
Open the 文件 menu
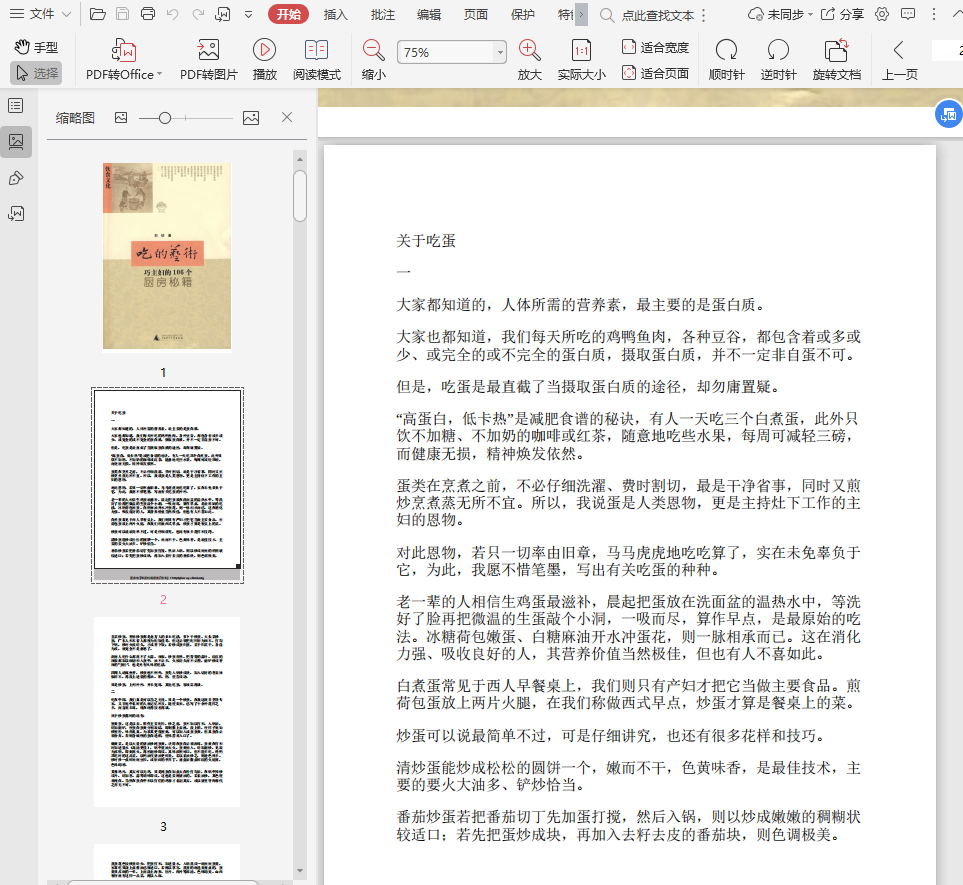point(32,14)
